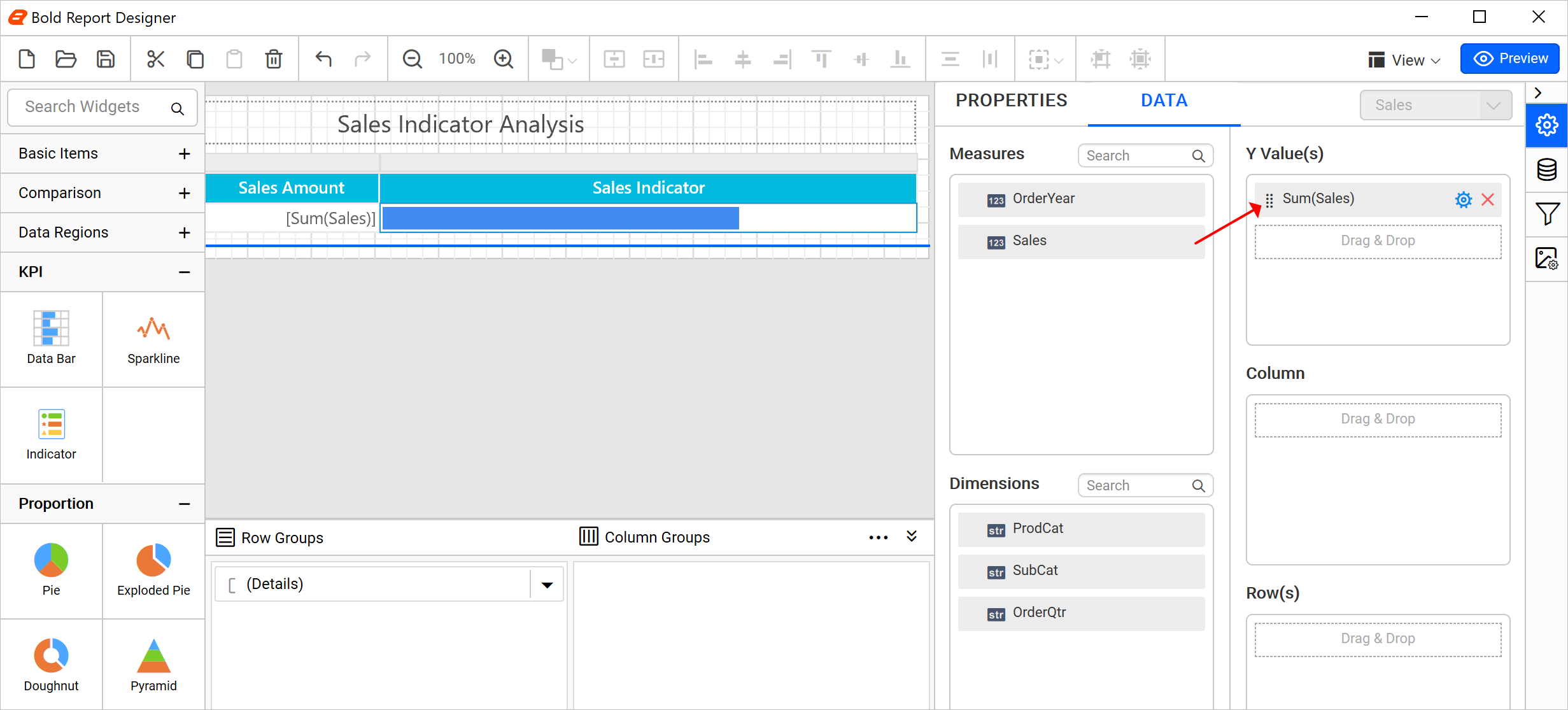Undo the last action
This screenshot has height=710, width=1568.
click(323, 59)
